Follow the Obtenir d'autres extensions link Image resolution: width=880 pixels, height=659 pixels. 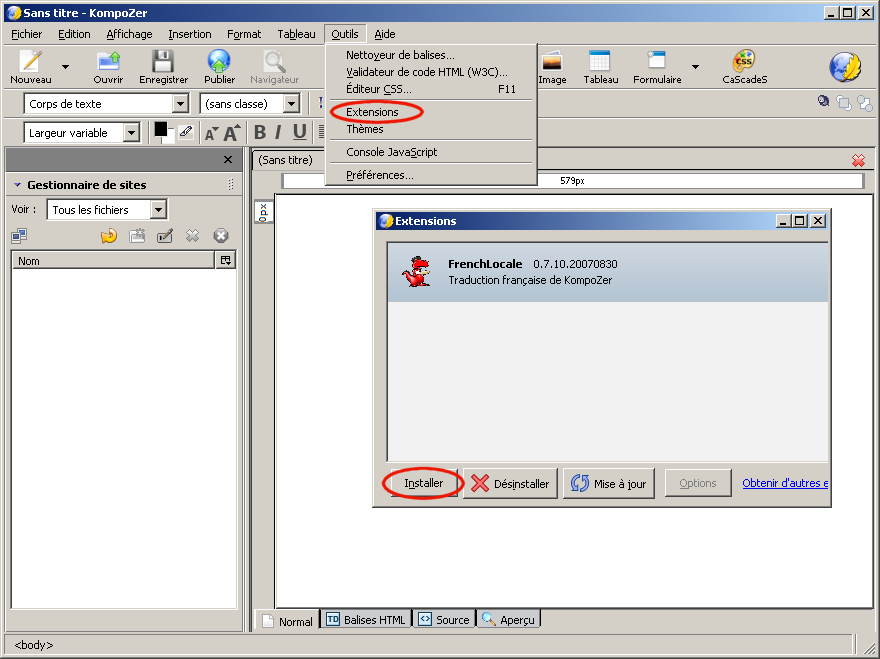click(785, 483)
